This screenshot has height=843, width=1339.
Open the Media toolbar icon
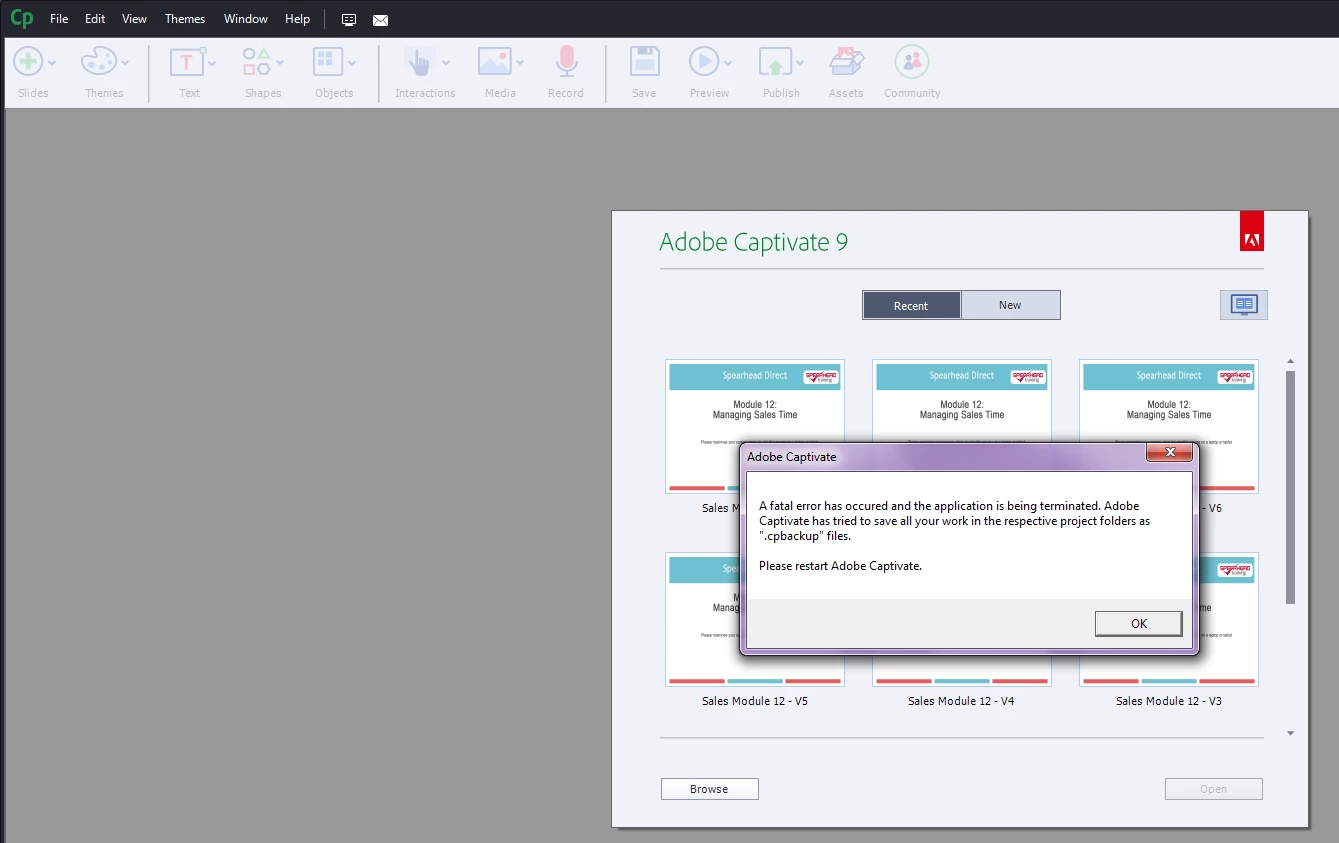[x=494, y=62]
